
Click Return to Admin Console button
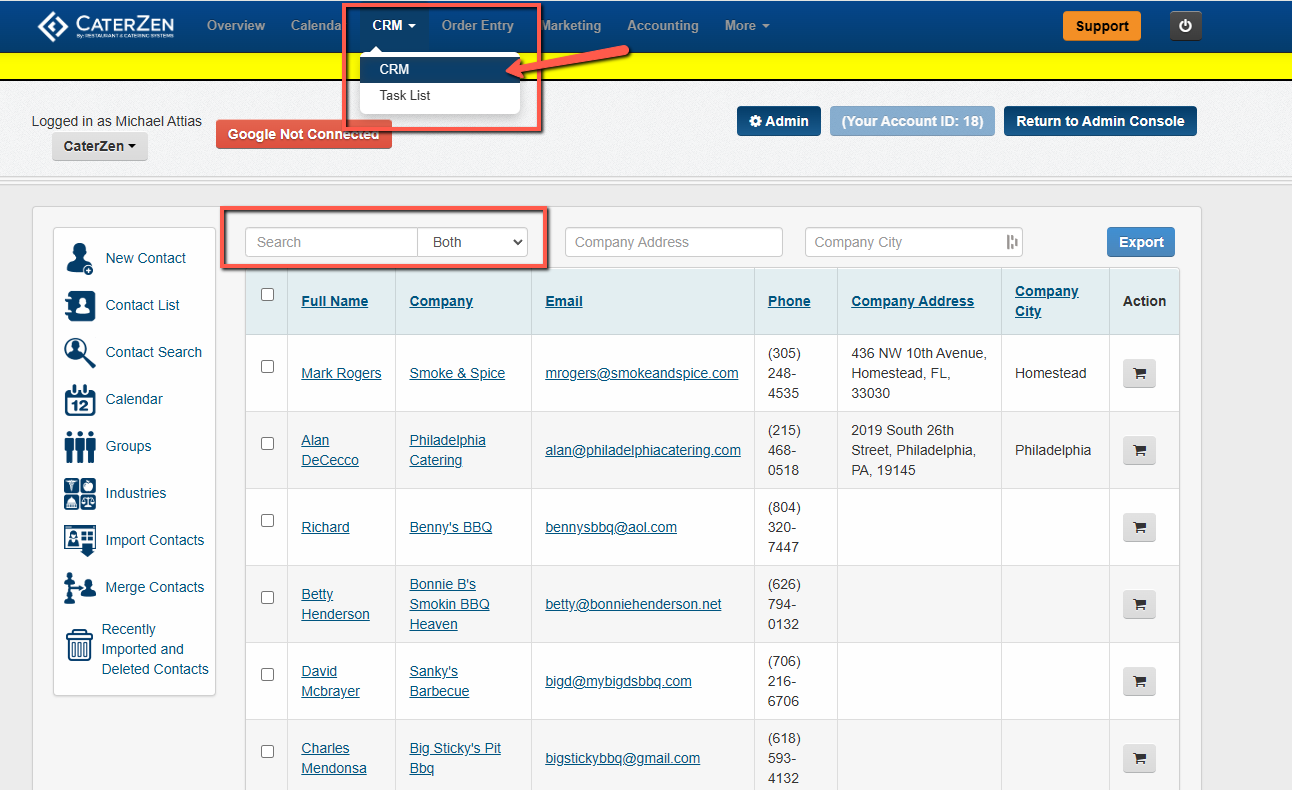pos(1100,121)
